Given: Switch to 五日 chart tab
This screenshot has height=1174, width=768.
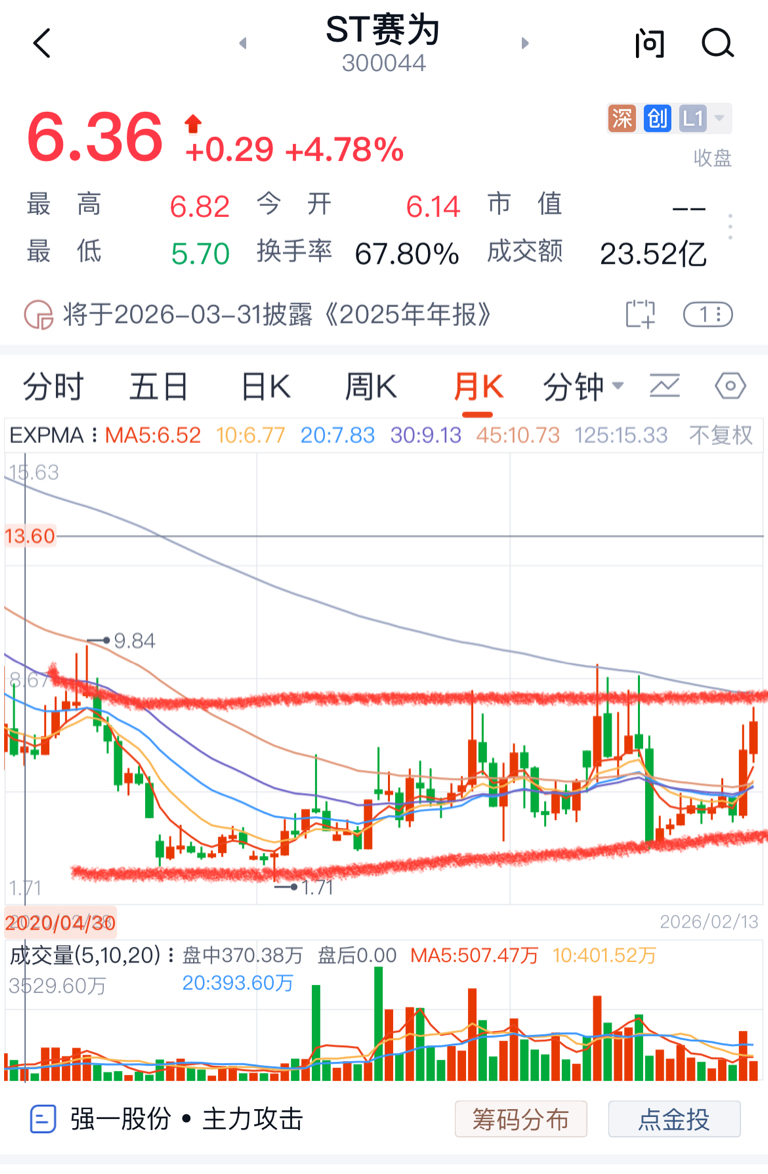Looking at the screenshot, I should pos(159,387).
